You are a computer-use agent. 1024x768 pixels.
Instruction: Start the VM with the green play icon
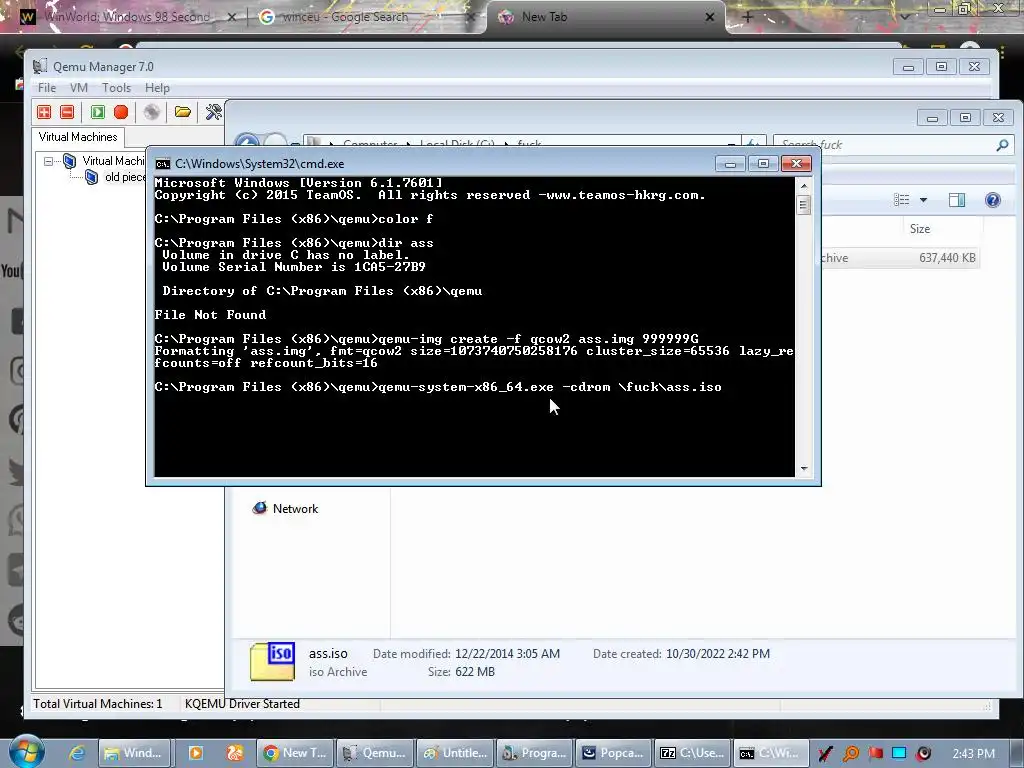coord(97,112)
